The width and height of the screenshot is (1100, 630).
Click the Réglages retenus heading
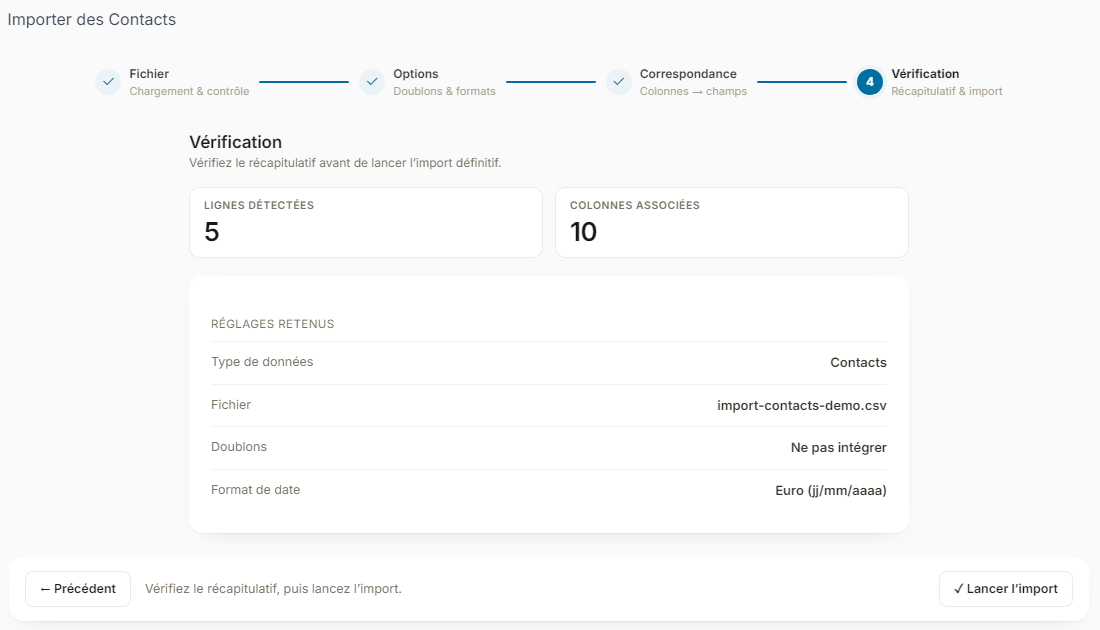(272, 324)
